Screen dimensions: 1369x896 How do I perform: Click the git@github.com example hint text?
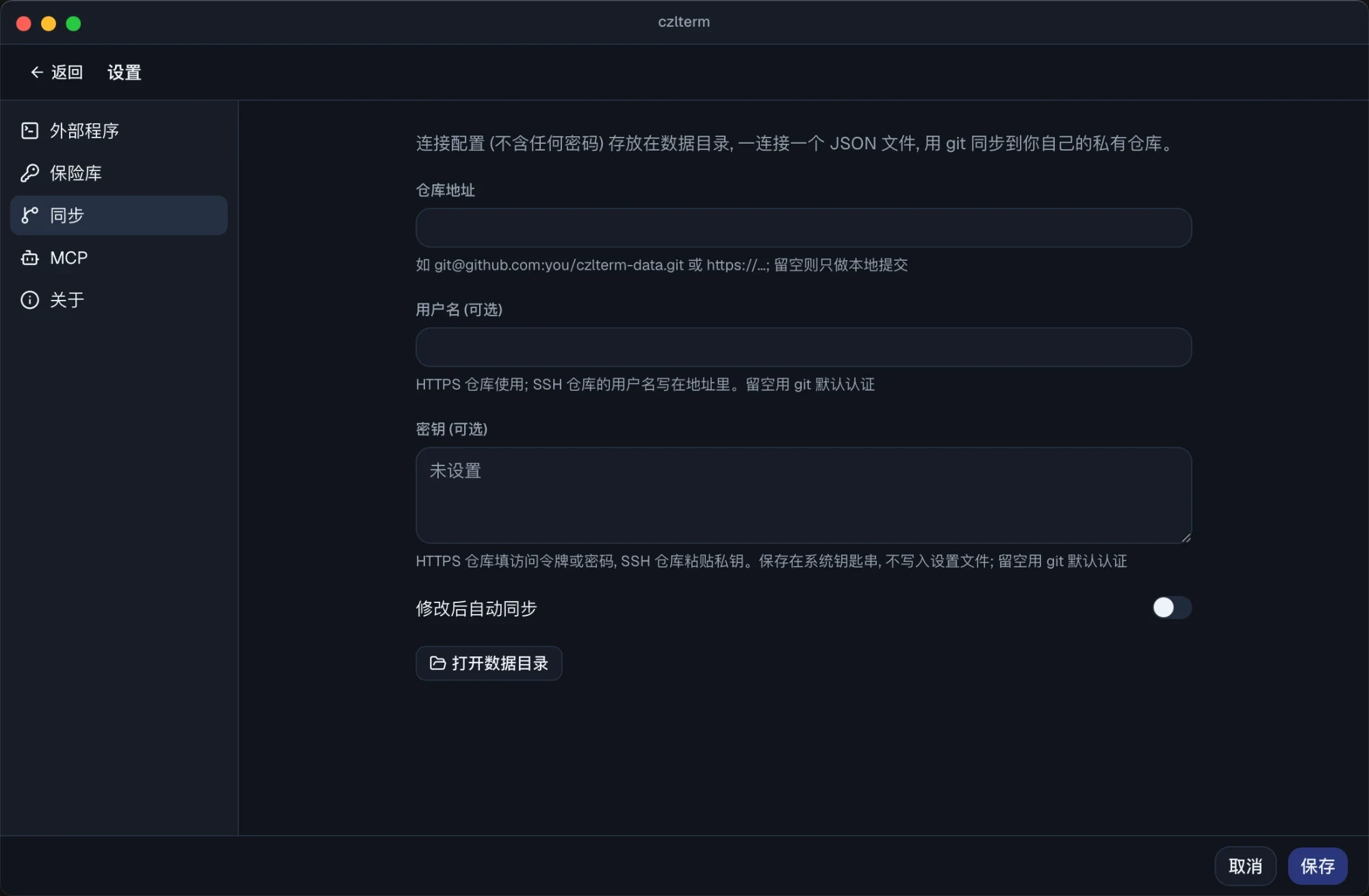[x=662, y=265]
